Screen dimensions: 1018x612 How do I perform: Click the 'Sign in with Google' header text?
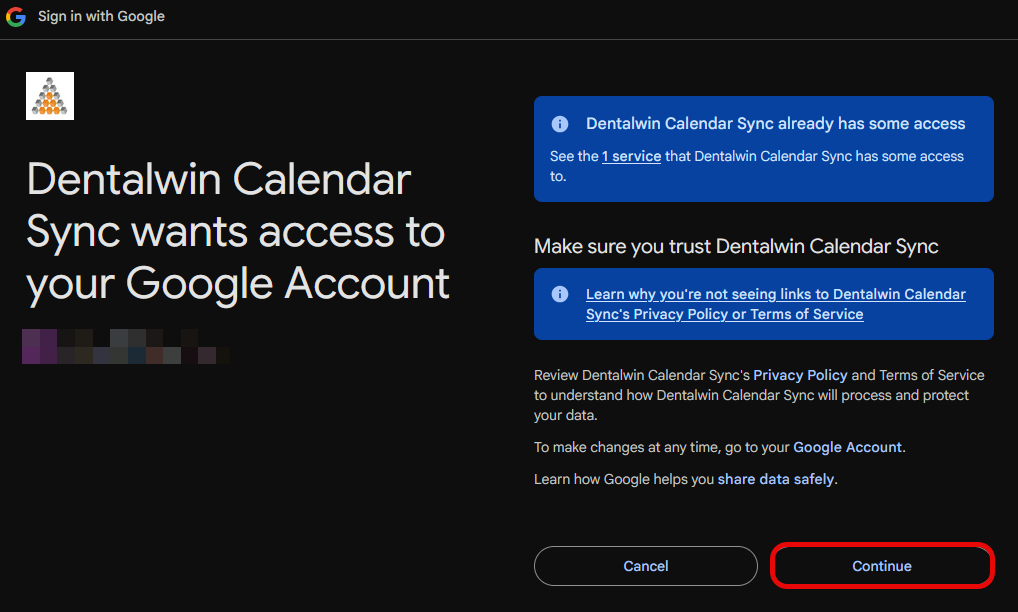point(101,16)
